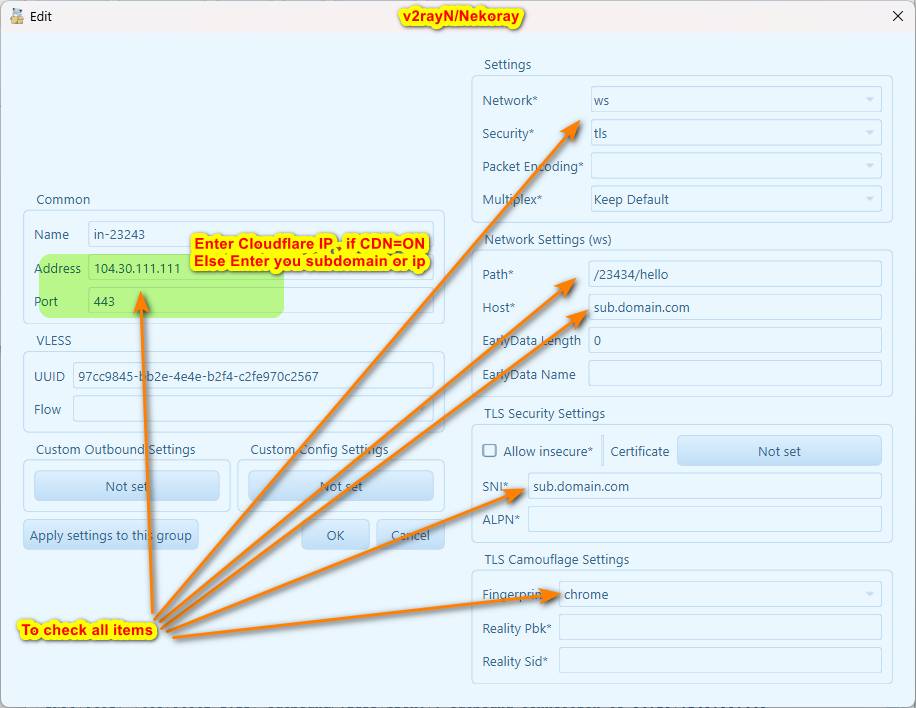Click the Certificate Not set button
The image size is (916, 708).
point(779,451)
